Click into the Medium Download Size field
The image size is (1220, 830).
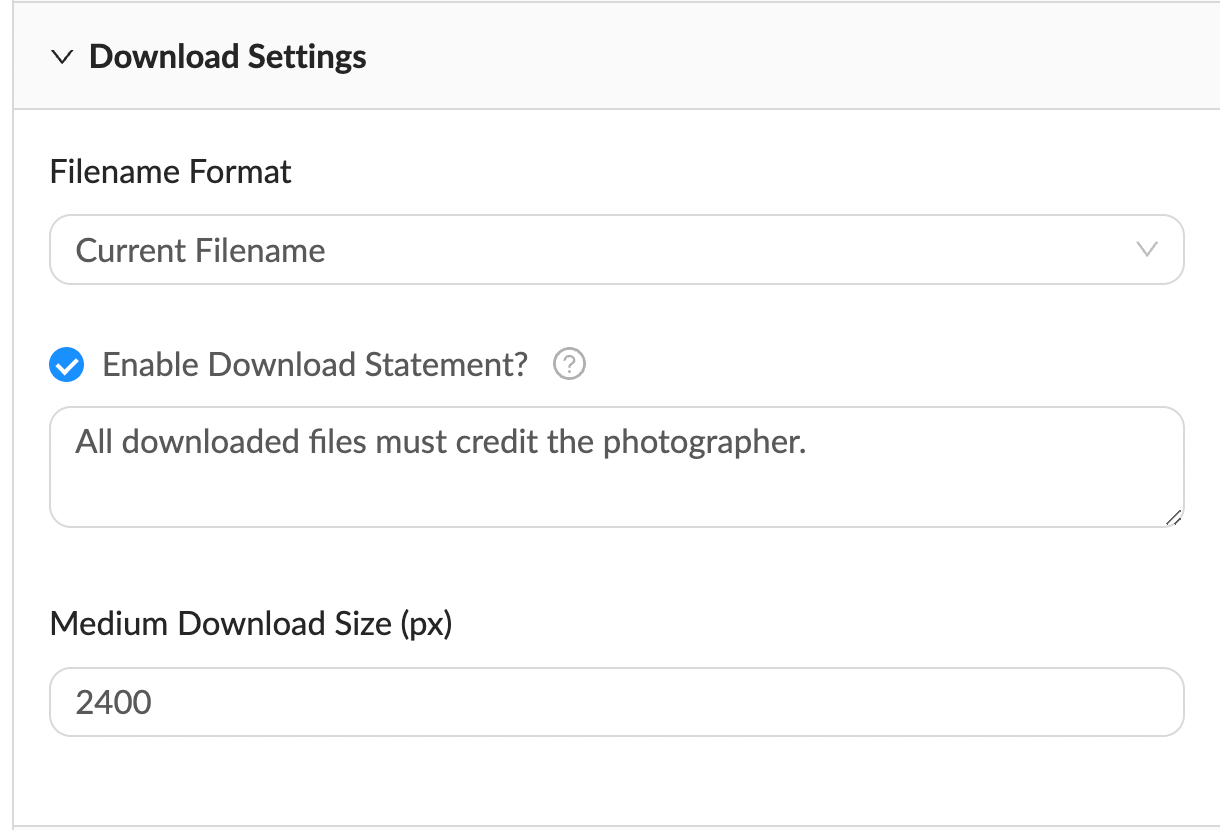[616, 702]
